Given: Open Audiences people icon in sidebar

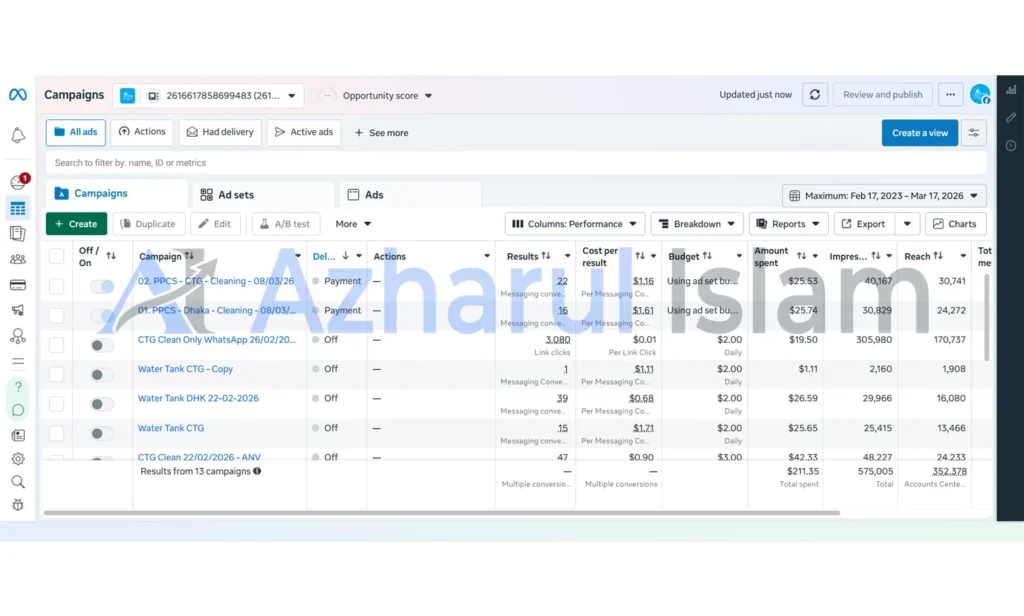Looking at the screenshot, I should tap(18, 259).
